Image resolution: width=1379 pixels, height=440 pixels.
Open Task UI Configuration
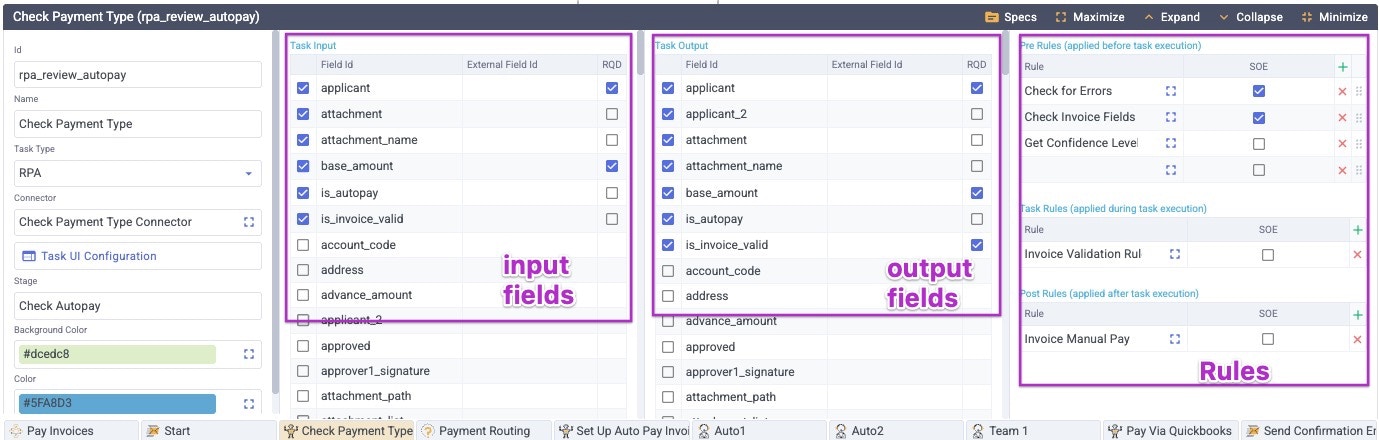pos(137,256)
